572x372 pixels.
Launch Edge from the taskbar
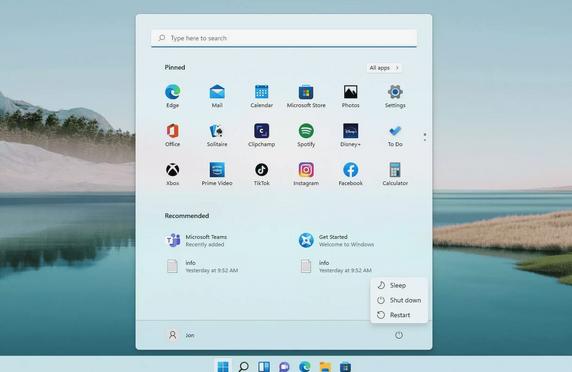click(x=305, y=366)
